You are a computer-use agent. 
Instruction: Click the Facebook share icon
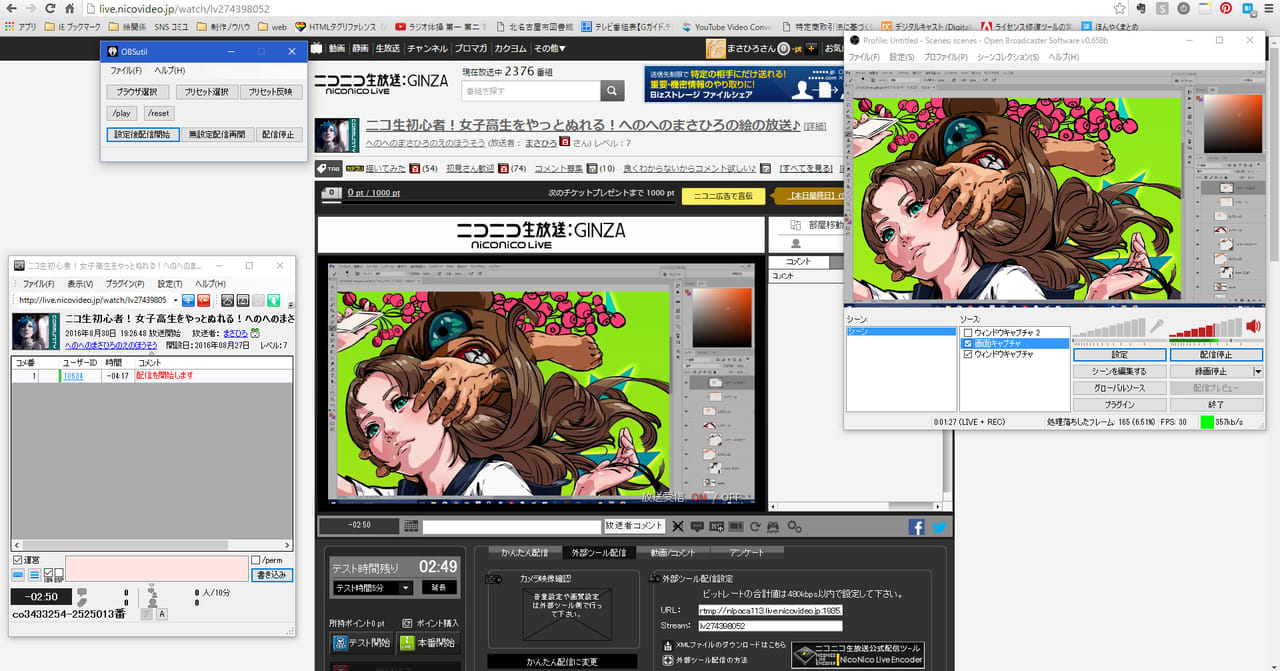pos(916,527)
